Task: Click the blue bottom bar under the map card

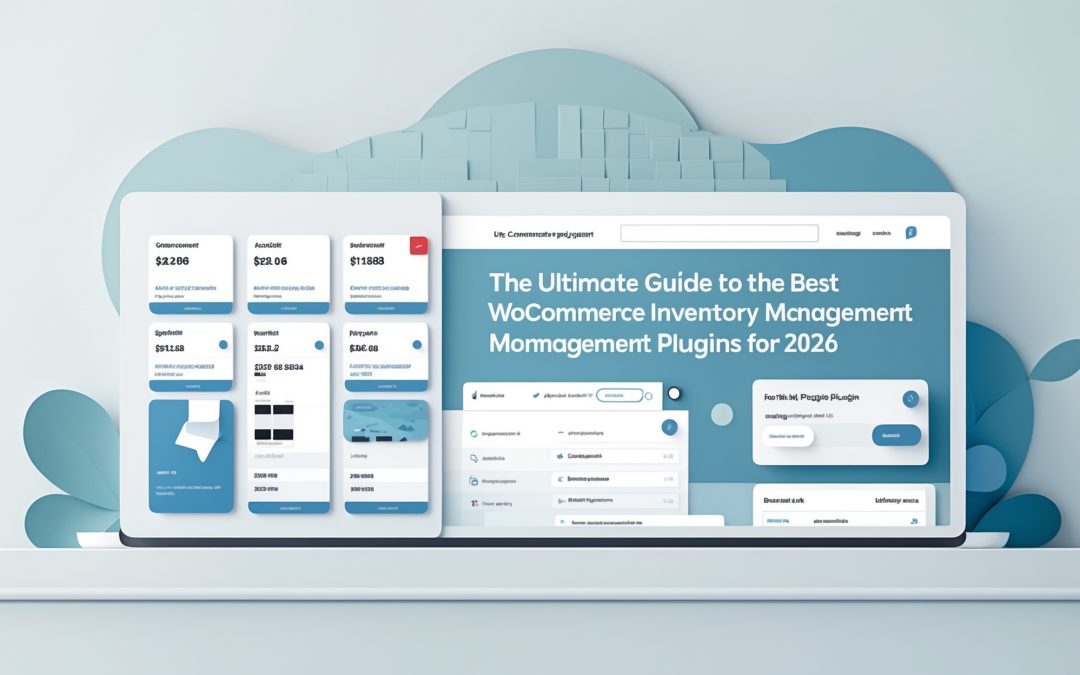Action: (386, 508)
